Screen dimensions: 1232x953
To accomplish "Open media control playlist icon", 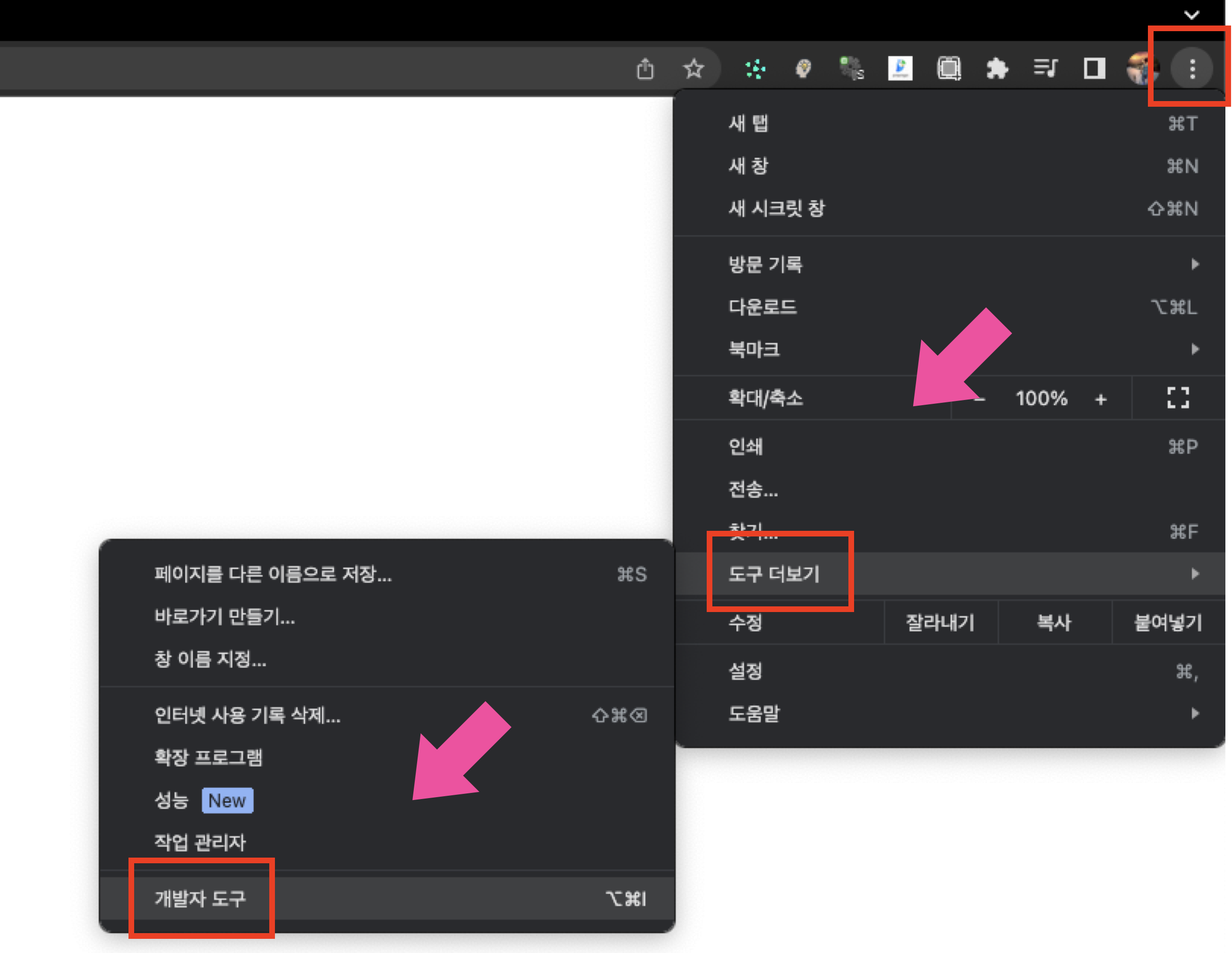I will (1045, 69).
